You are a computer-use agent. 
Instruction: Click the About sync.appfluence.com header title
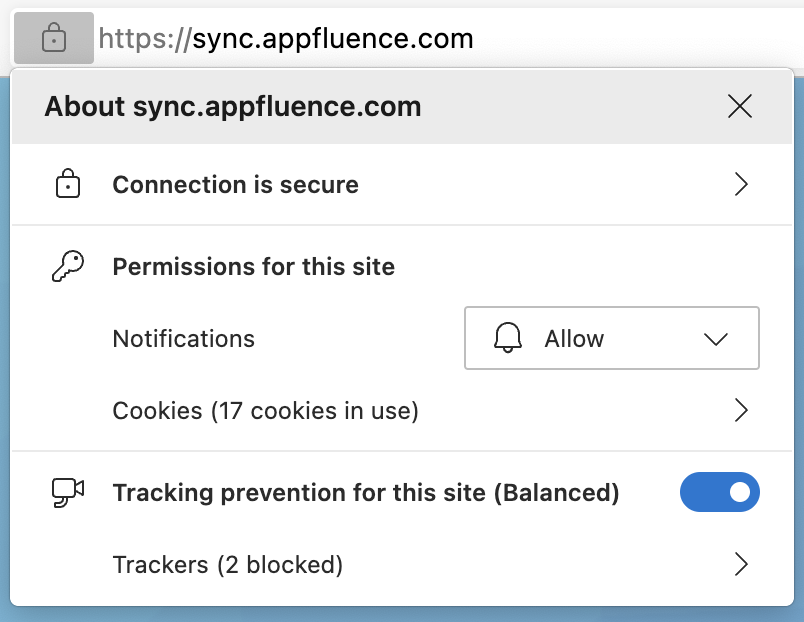pos(233,106)
